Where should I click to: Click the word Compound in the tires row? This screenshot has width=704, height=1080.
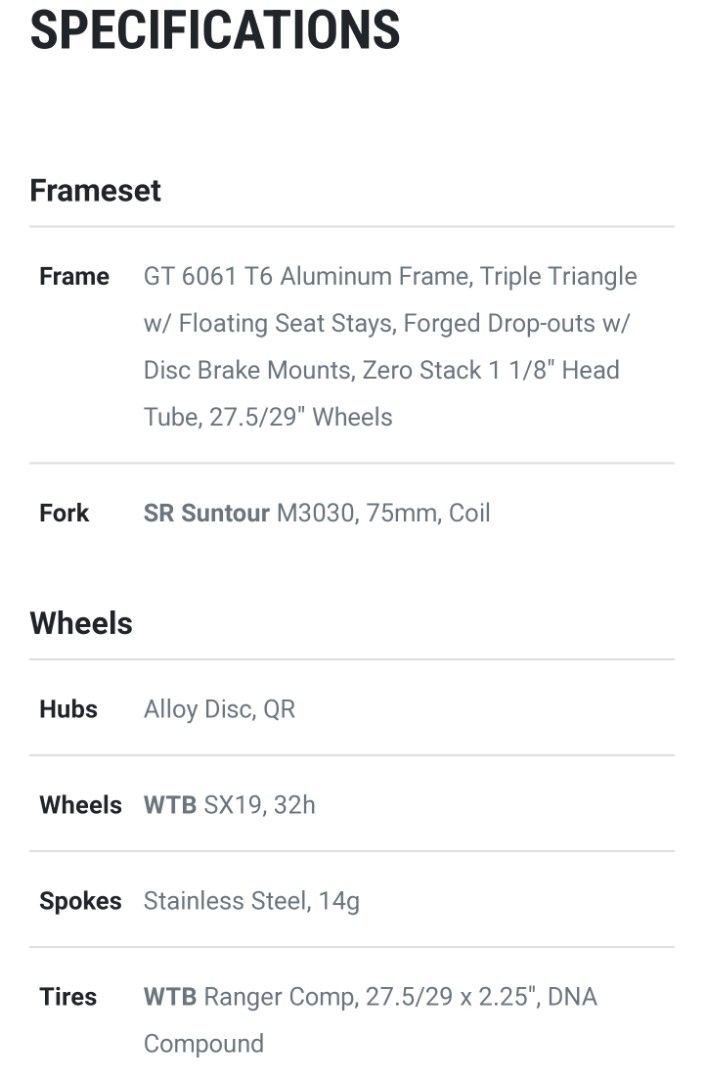pyautogui.click(x=203, y=1044)
